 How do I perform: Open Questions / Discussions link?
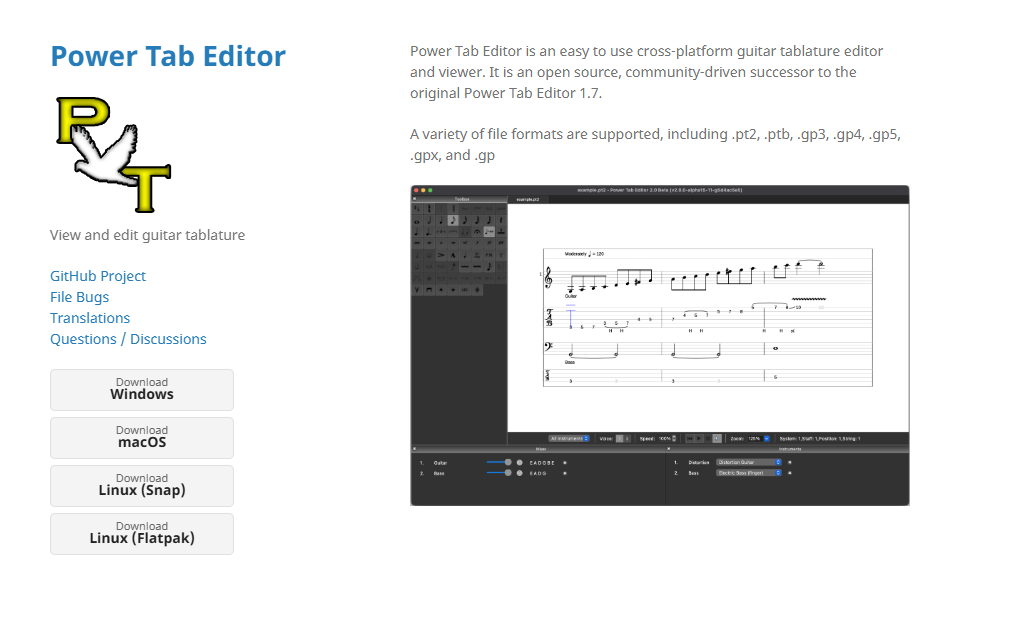(128, 339)
